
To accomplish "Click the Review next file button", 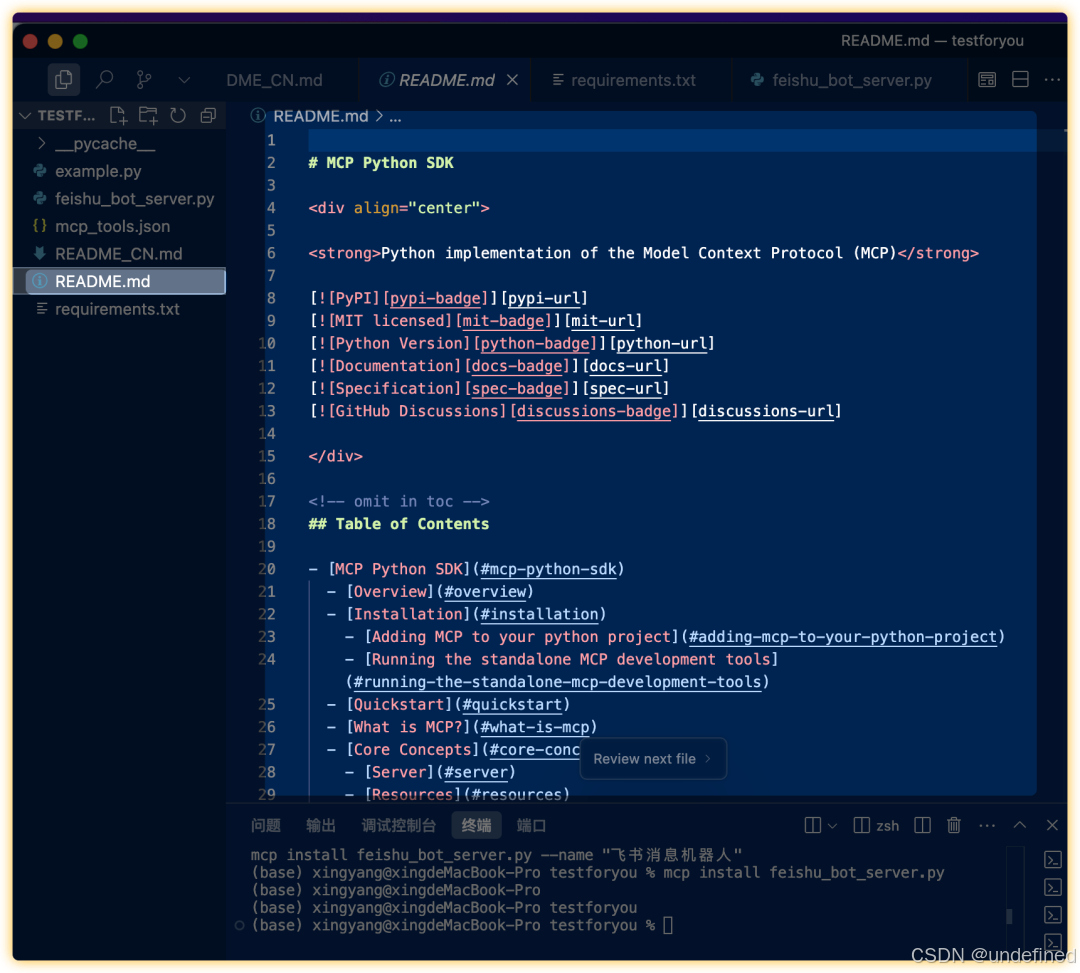I will tap(652, 759).
